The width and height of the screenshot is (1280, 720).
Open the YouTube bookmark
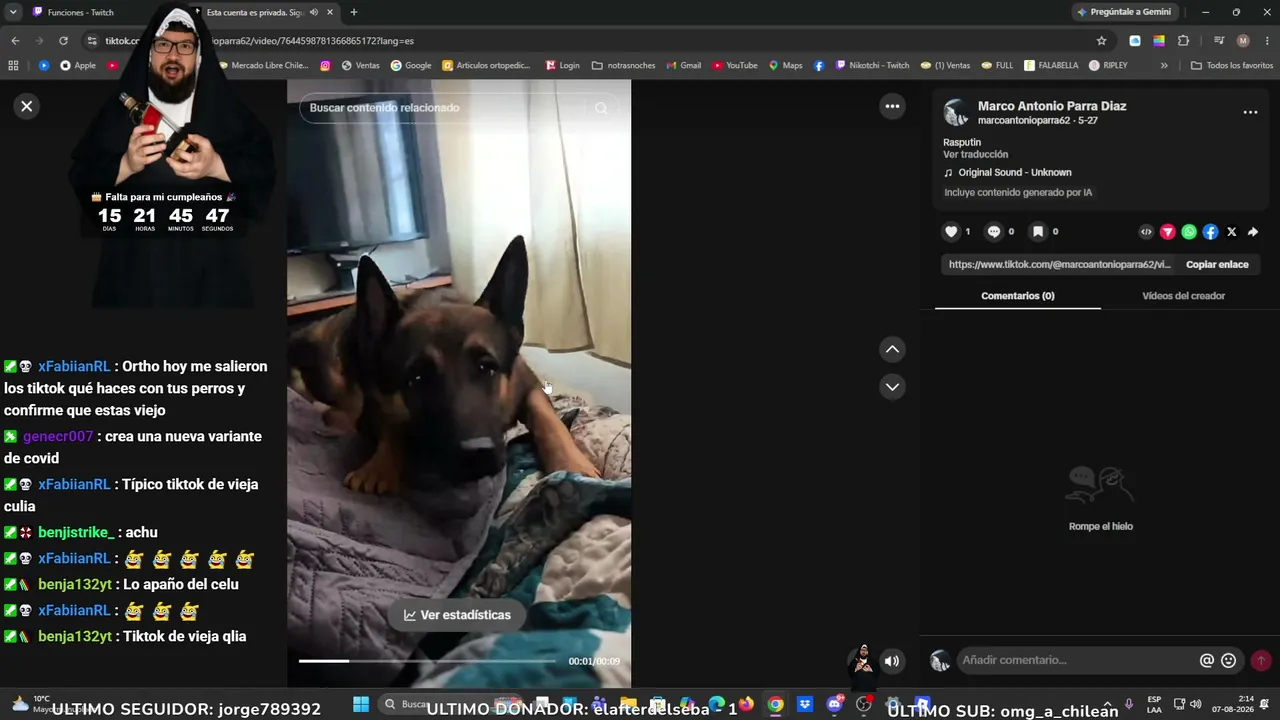[734, 66]
